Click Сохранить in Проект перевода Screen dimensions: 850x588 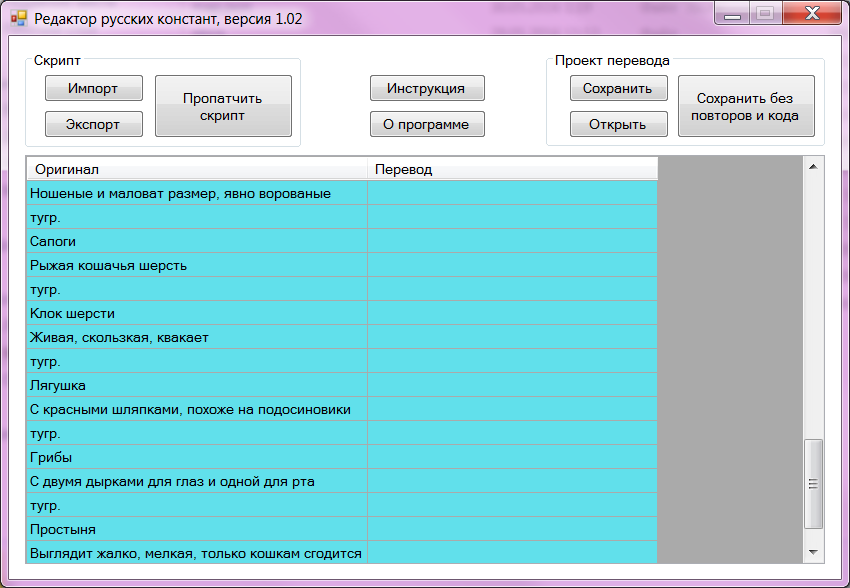tap(618, 88)
